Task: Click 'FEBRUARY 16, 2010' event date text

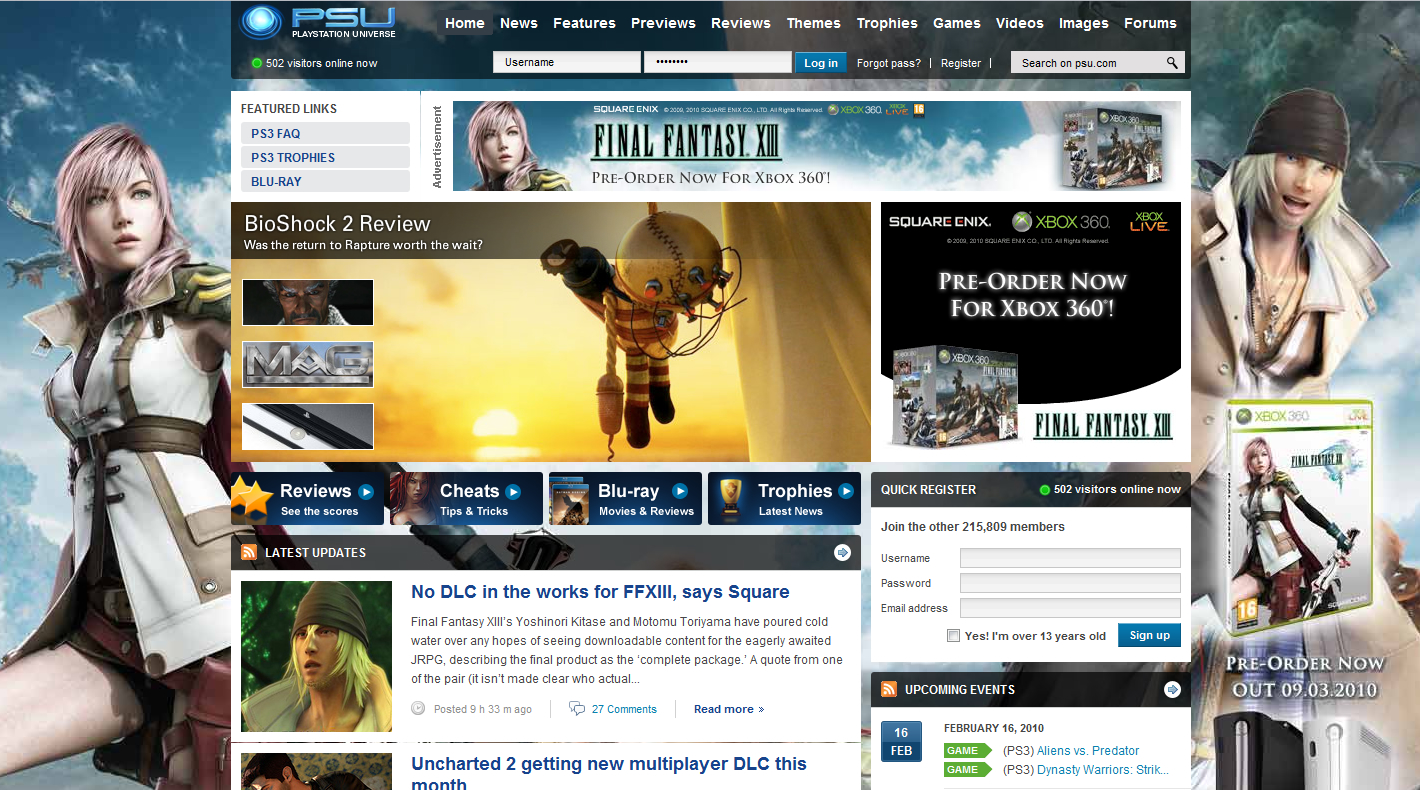Action: [x=994, y=728]
